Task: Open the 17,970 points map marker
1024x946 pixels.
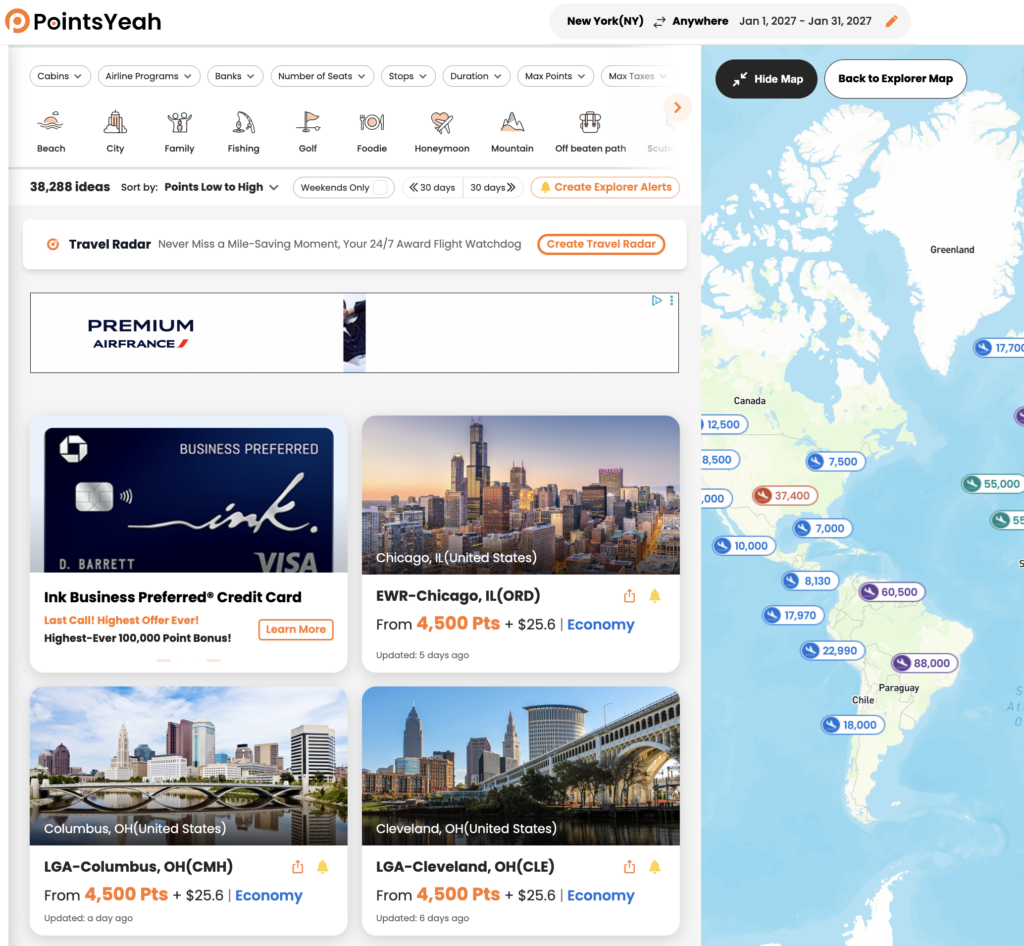Action: click(792, 615)
